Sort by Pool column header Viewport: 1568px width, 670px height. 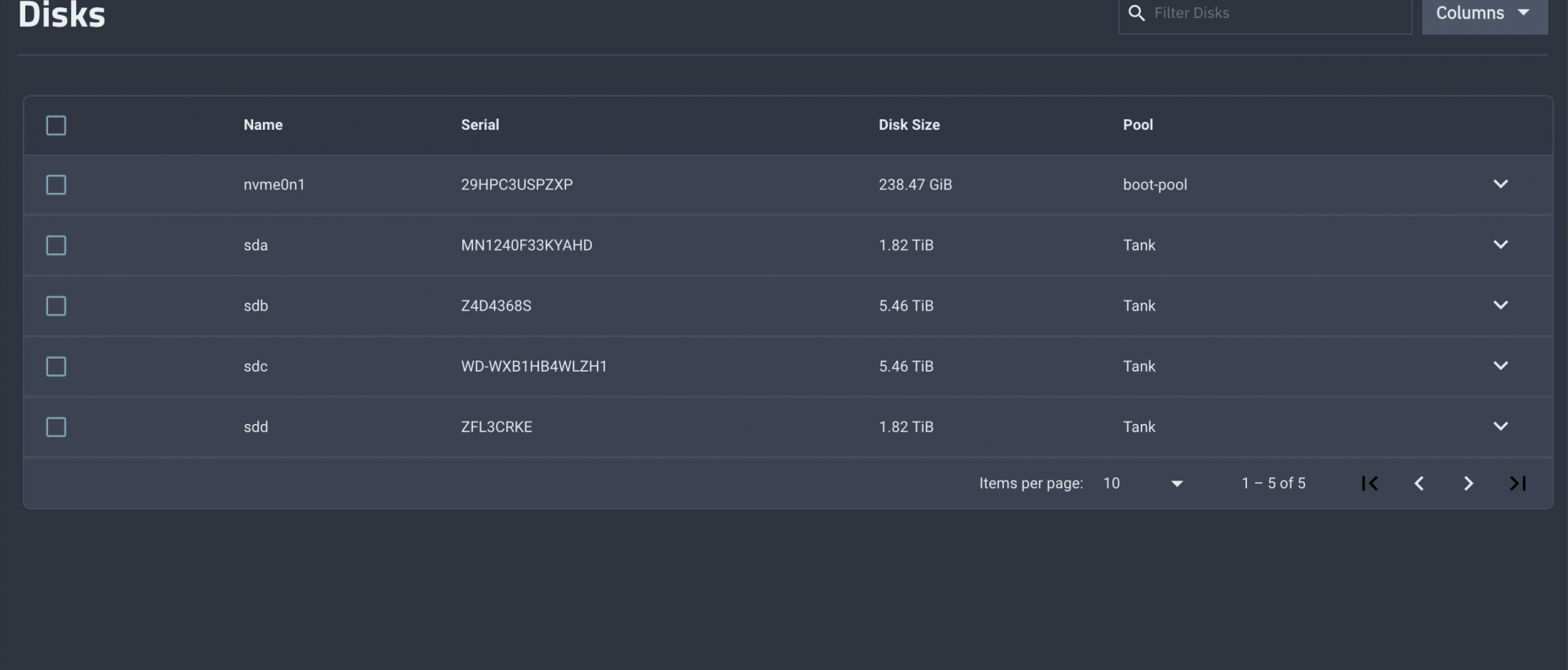pos(1138,125)
